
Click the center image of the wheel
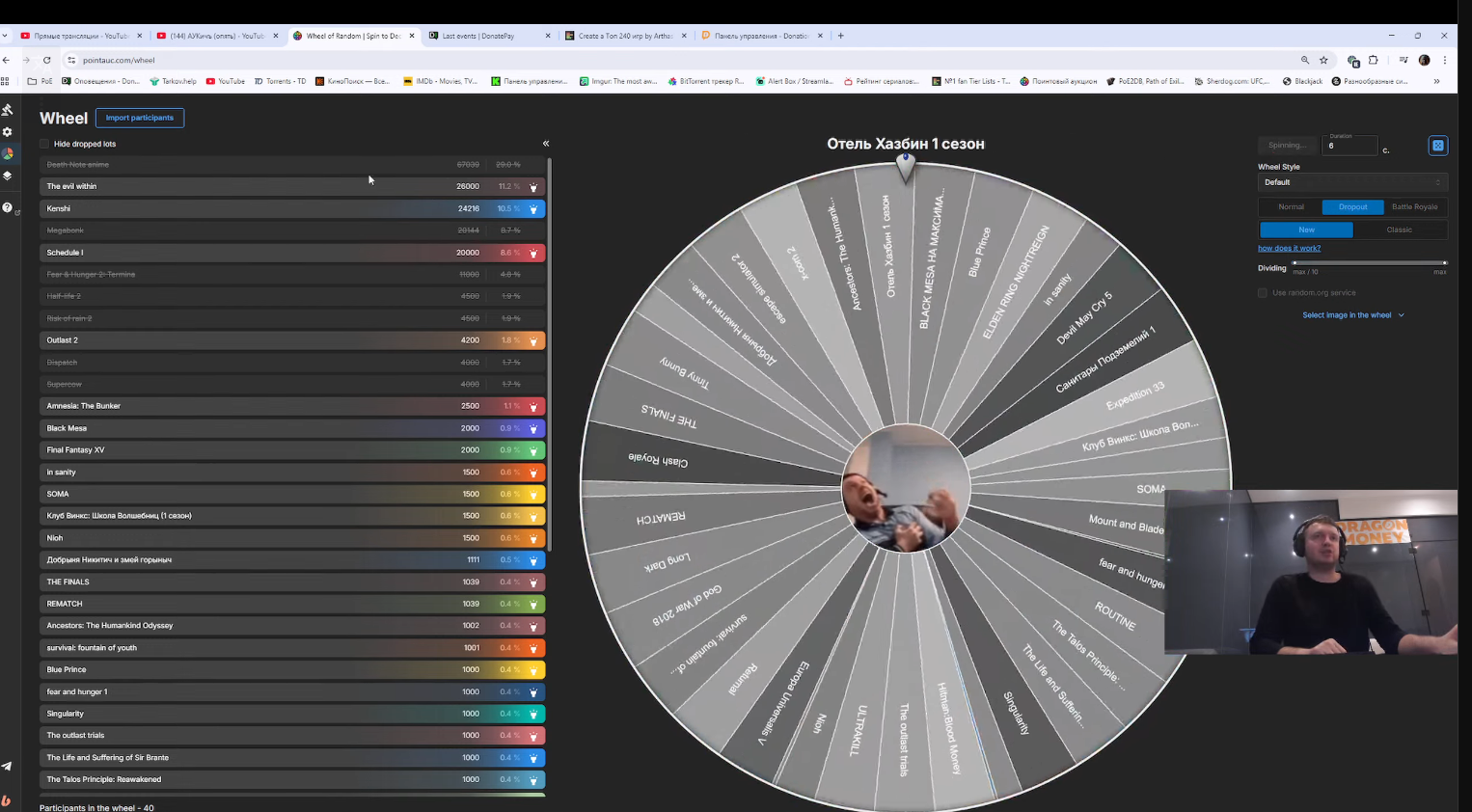click(x=906, y=488)
